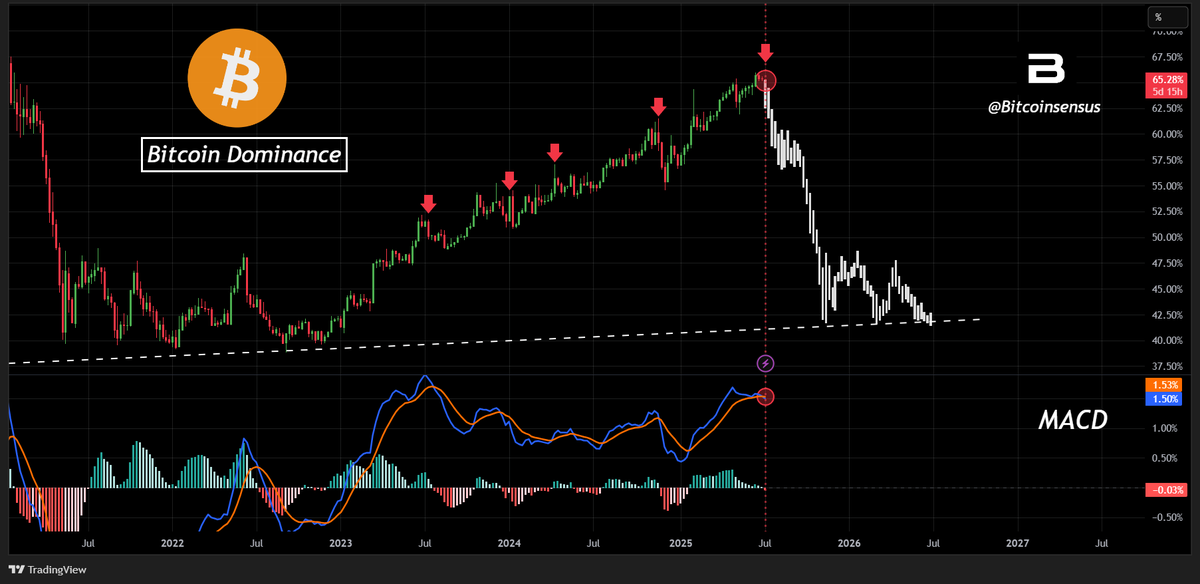Select the orange Bitcoin logo graphic

237,78
